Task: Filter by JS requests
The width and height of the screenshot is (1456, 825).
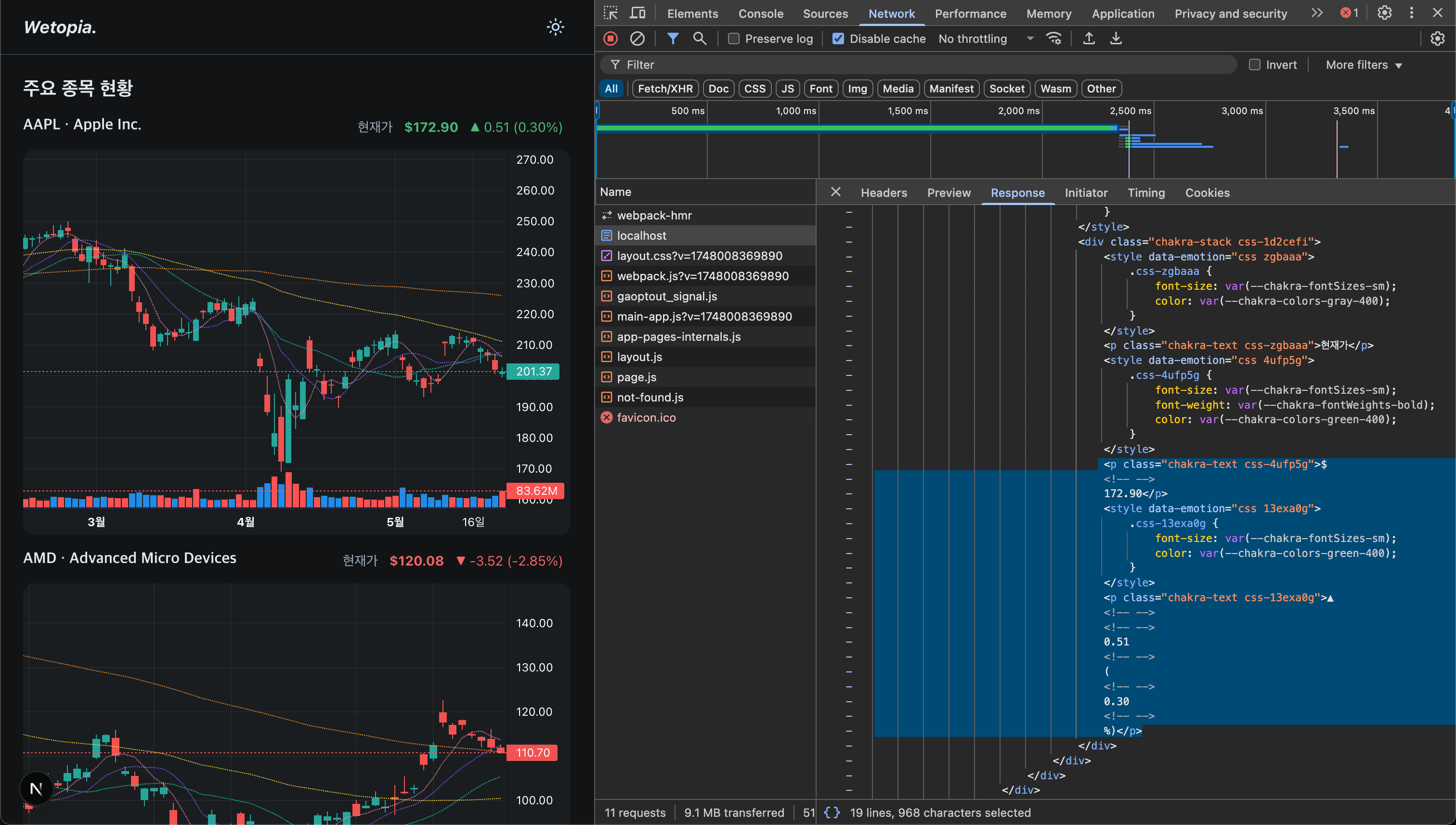Action: pyautogui.click(x=788, y=89)
